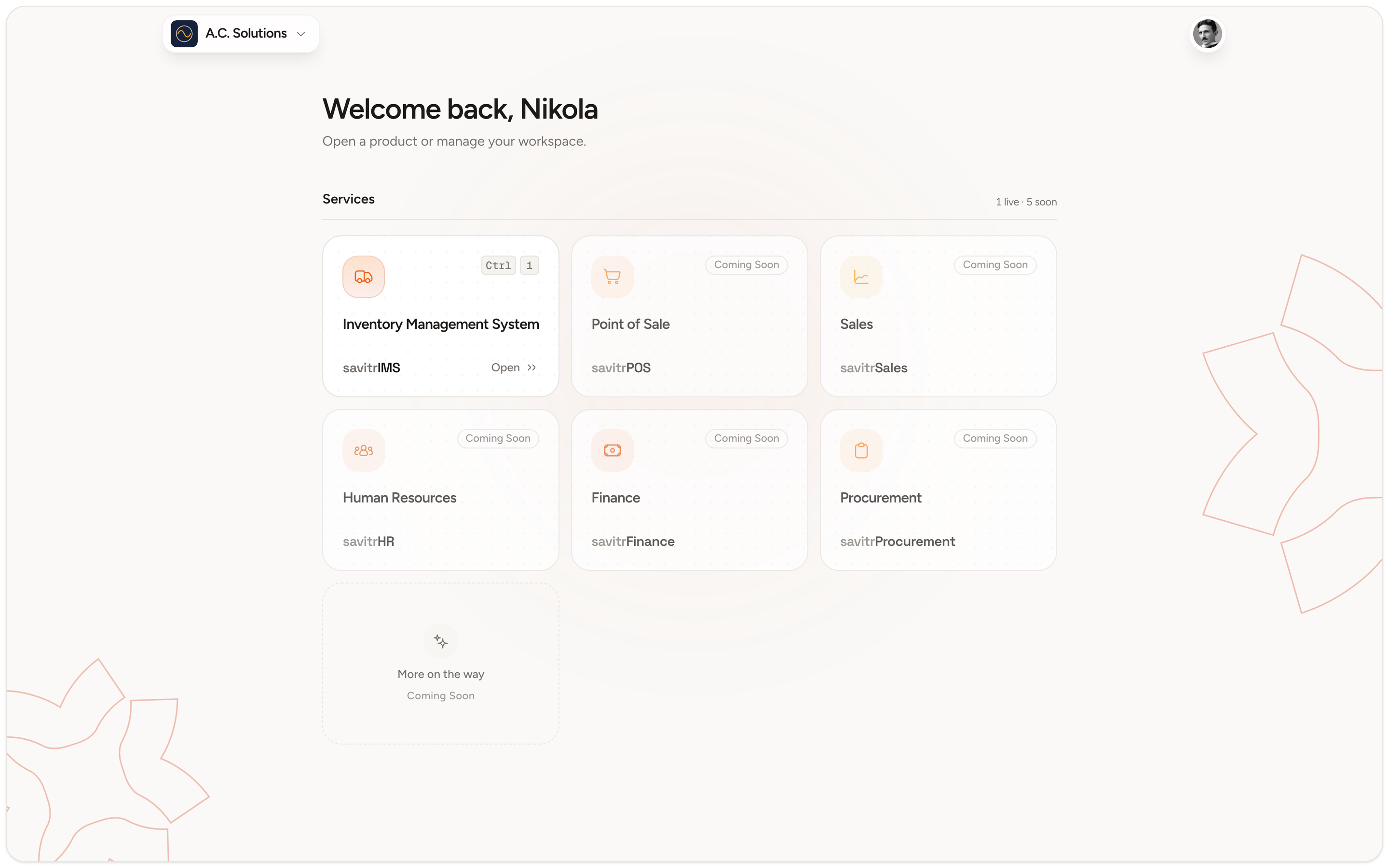The width and height of the screenshot is (1389, 868).
Task: Click the savitrSales product name
Action: [873, 368]
